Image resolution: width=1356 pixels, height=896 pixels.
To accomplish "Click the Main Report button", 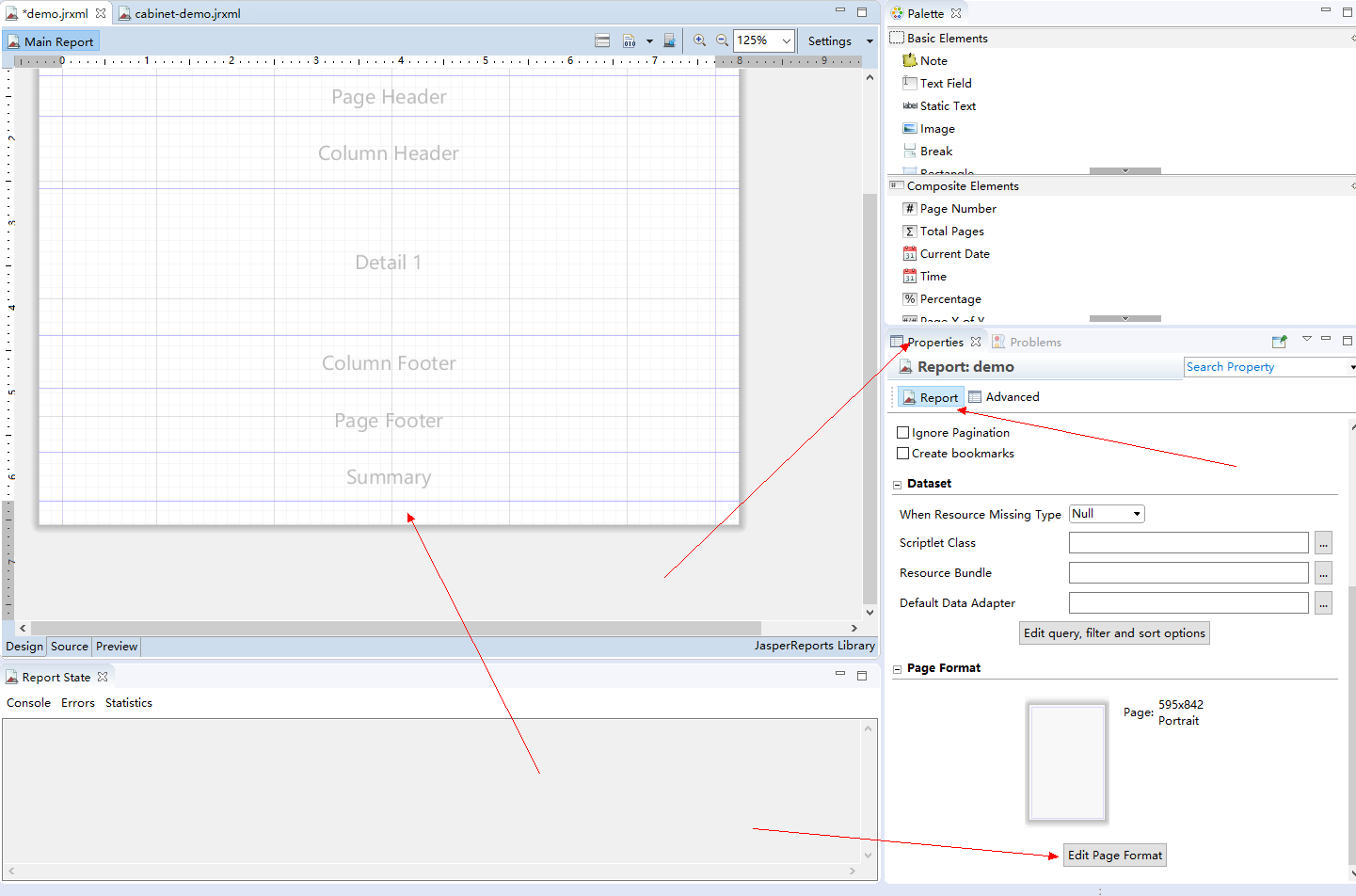I will point(51,41).
